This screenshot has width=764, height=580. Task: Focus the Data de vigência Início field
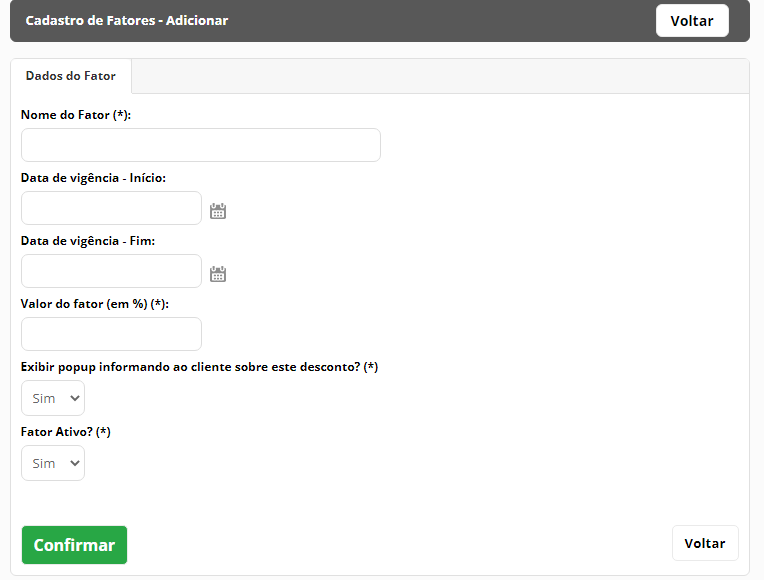(111, 208)
